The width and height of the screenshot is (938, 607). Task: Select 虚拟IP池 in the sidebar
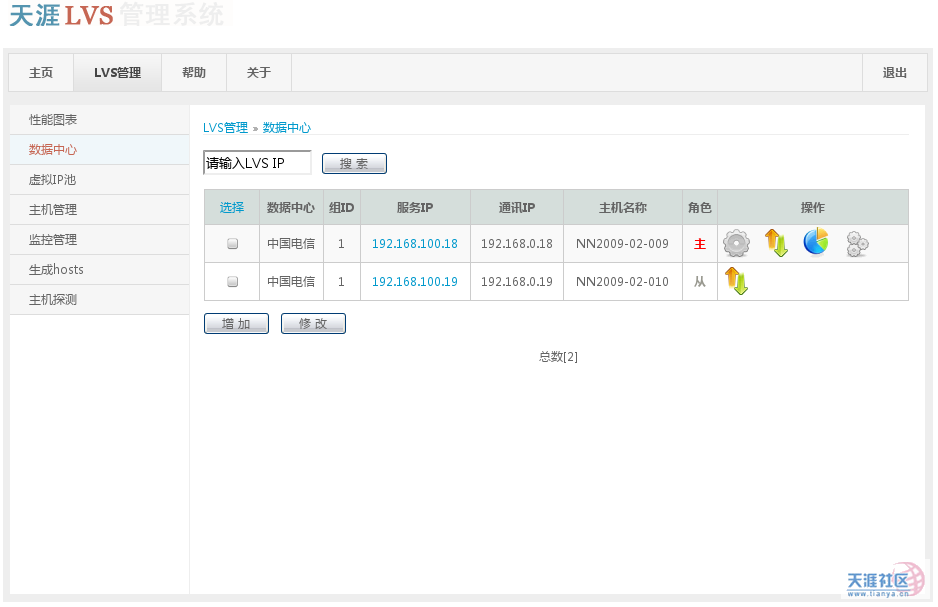click(x=53, y=180)
